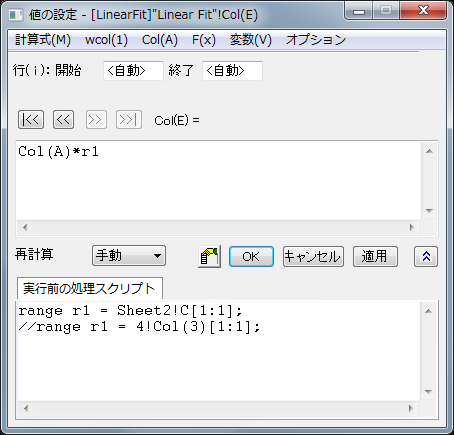The image size is (454, 435).
Task: Confirm with the OK button
Action: [251, 257]
